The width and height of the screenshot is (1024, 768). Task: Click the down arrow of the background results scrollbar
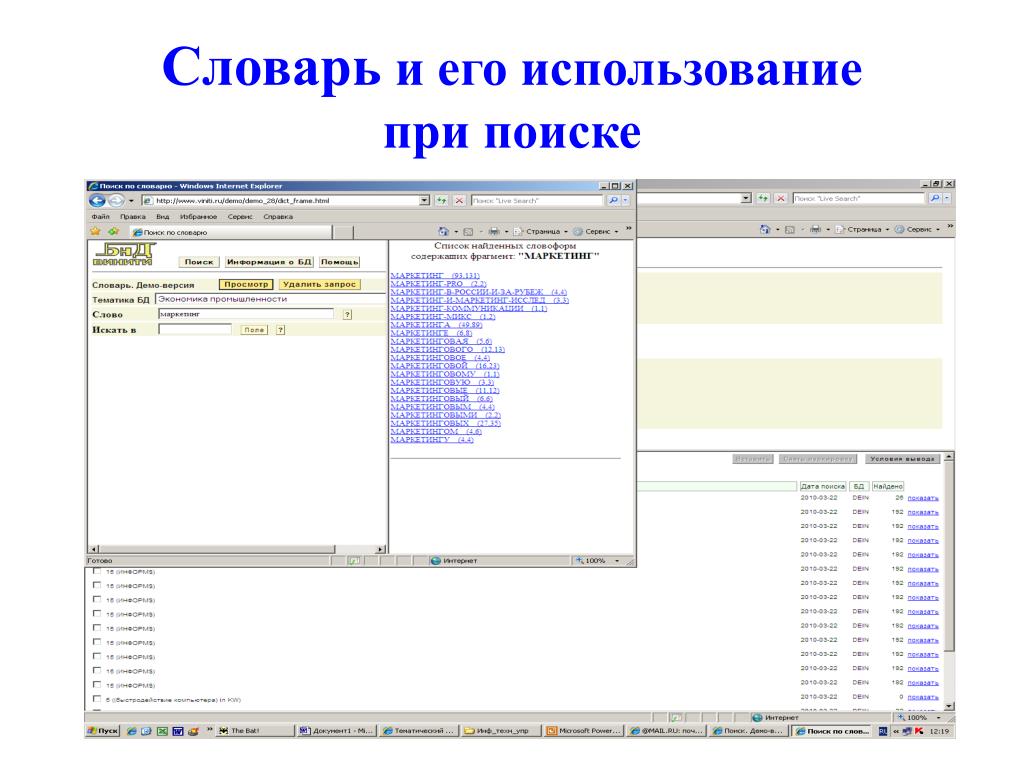(x=949, y=706)
